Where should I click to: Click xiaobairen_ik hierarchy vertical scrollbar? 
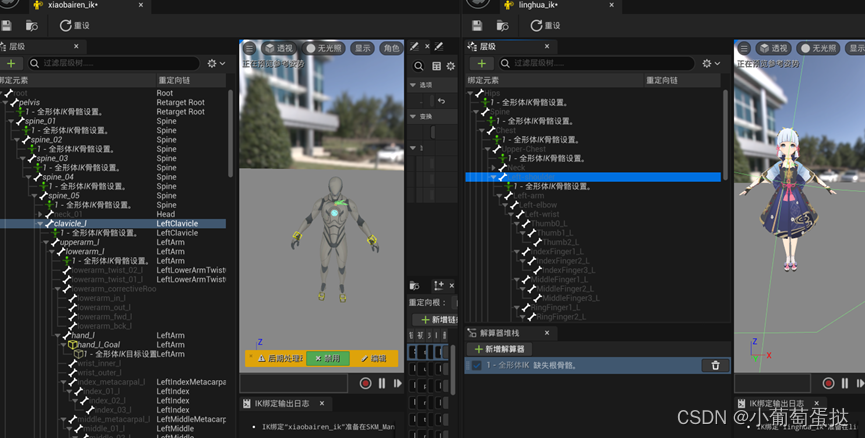[x=230, y=132]
